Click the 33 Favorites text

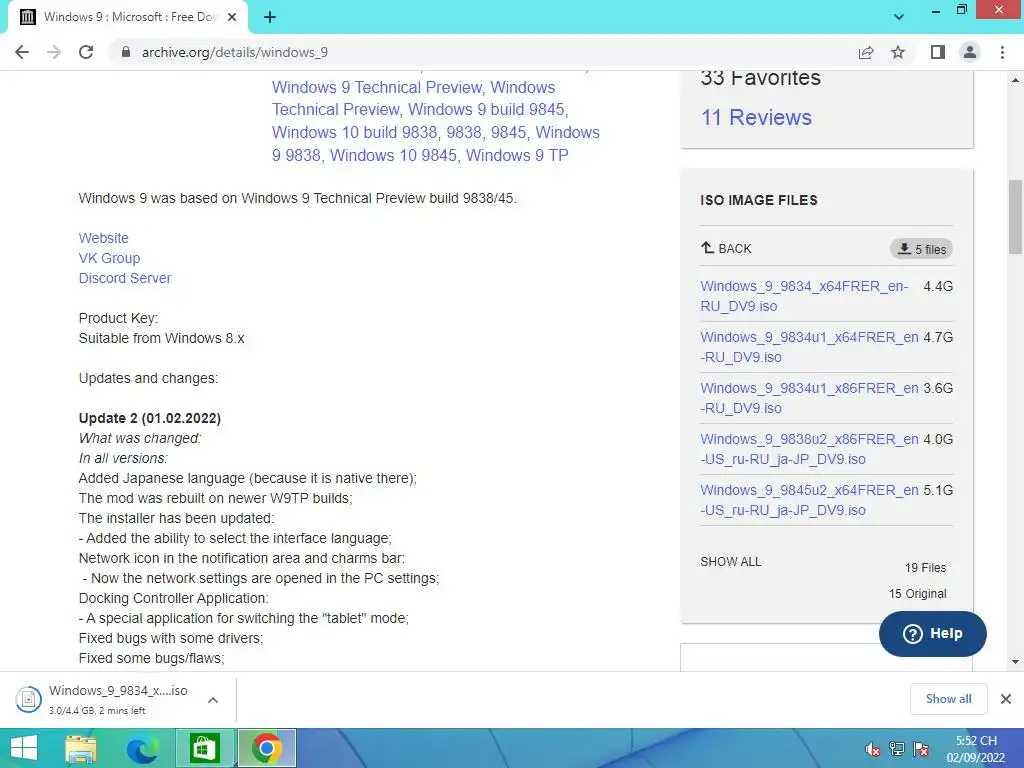tap(760, 78)
